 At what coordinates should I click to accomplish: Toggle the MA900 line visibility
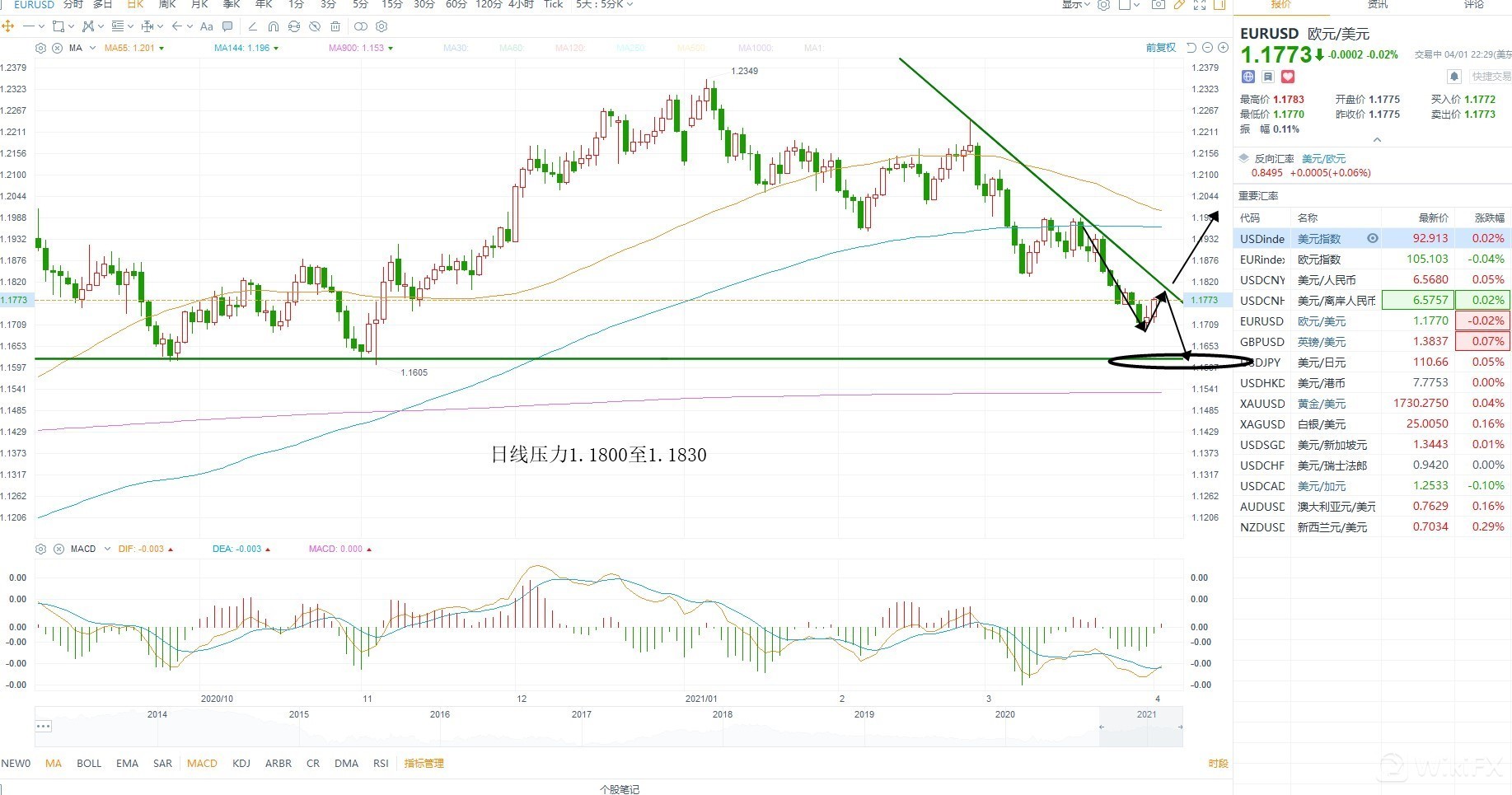tap(360, 48)
